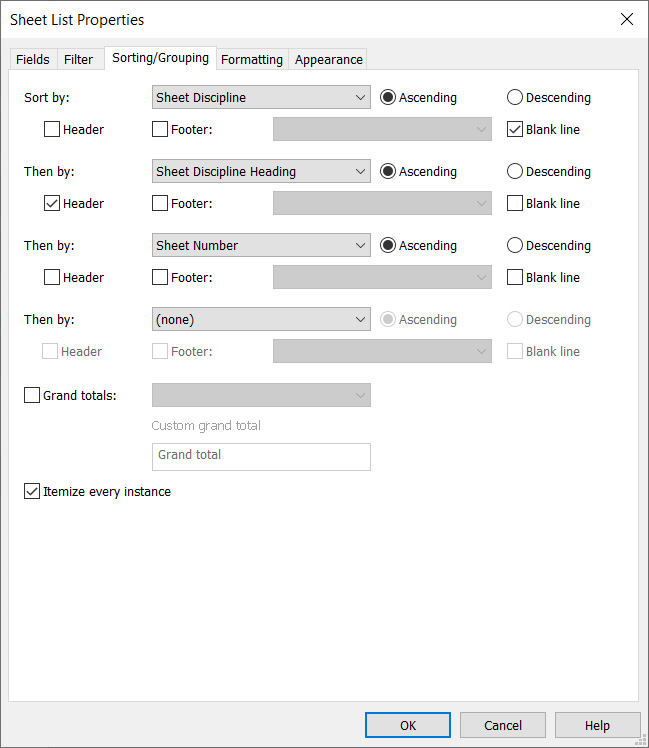Enable the Grand totals checkbox
649x748 pixels.
tap(32, 396)
